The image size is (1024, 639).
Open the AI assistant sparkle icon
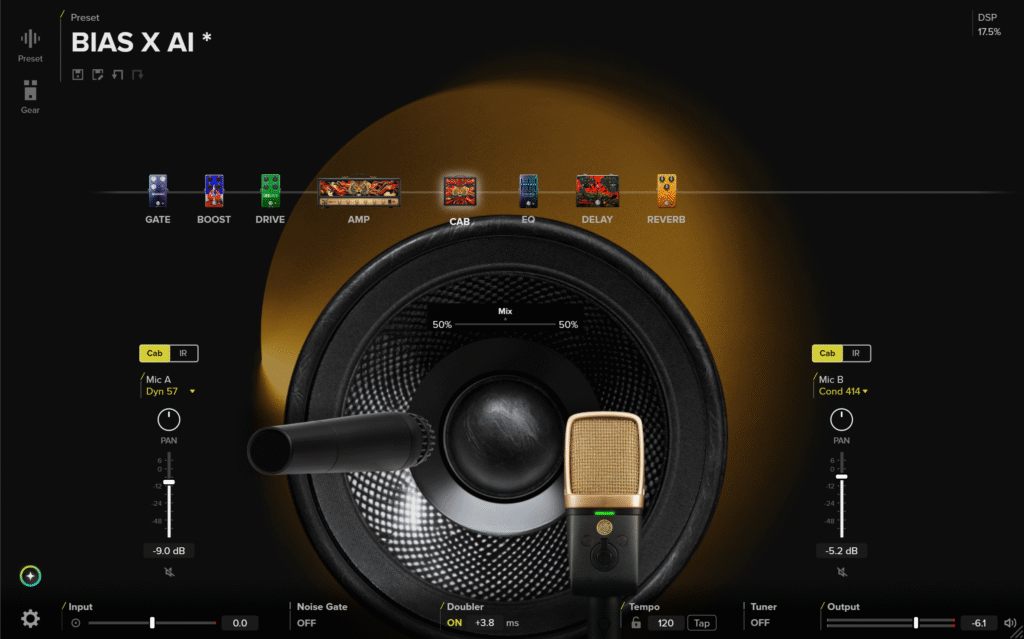tap(31, 576)
